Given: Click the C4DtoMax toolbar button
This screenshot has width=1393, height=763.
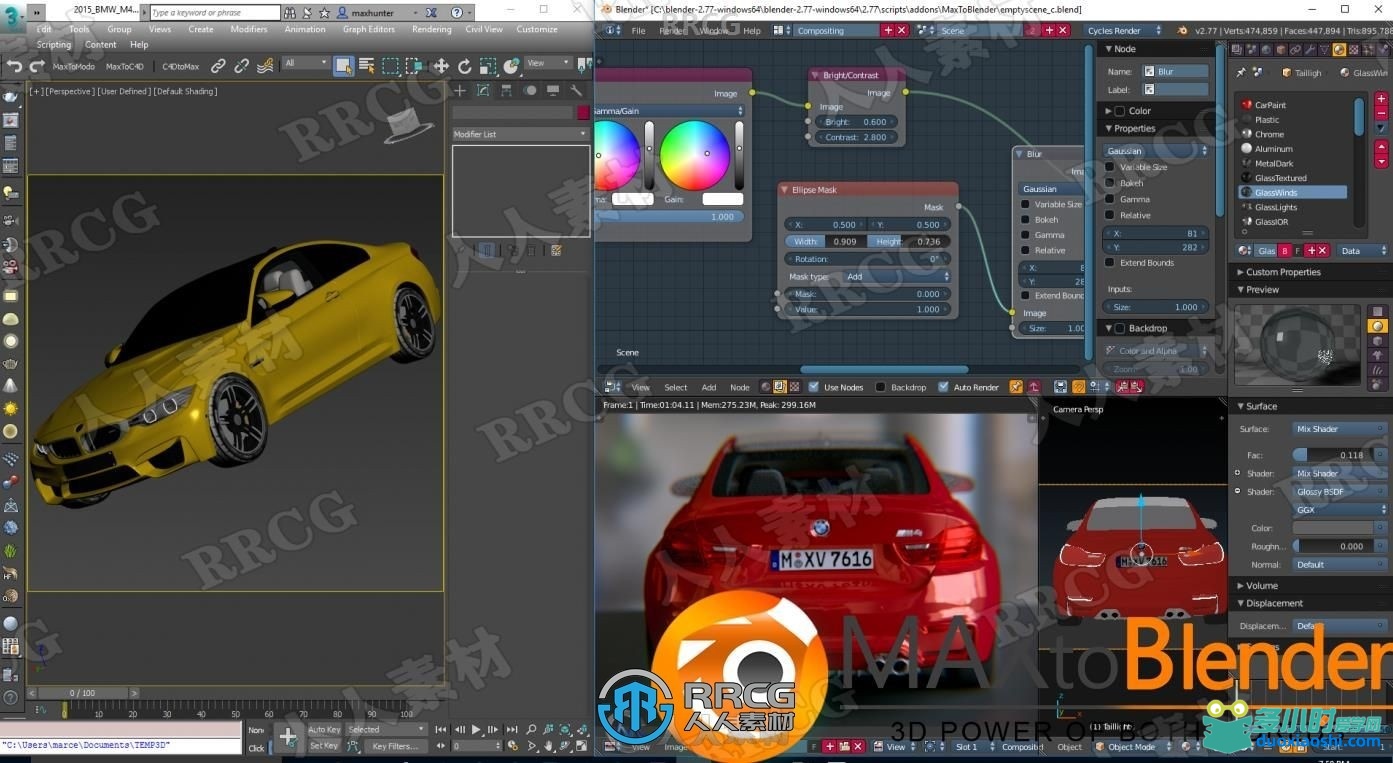Looking at the screenshot, I should [x=180, y=67].
